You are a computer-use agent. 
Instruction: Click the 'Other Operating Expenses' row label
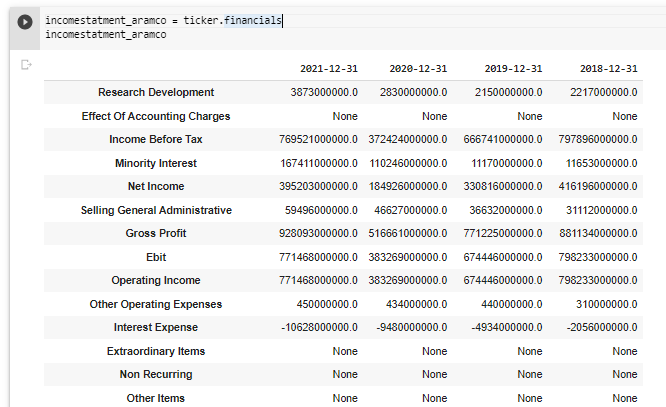pyautogui.click(x=156, y=304)
